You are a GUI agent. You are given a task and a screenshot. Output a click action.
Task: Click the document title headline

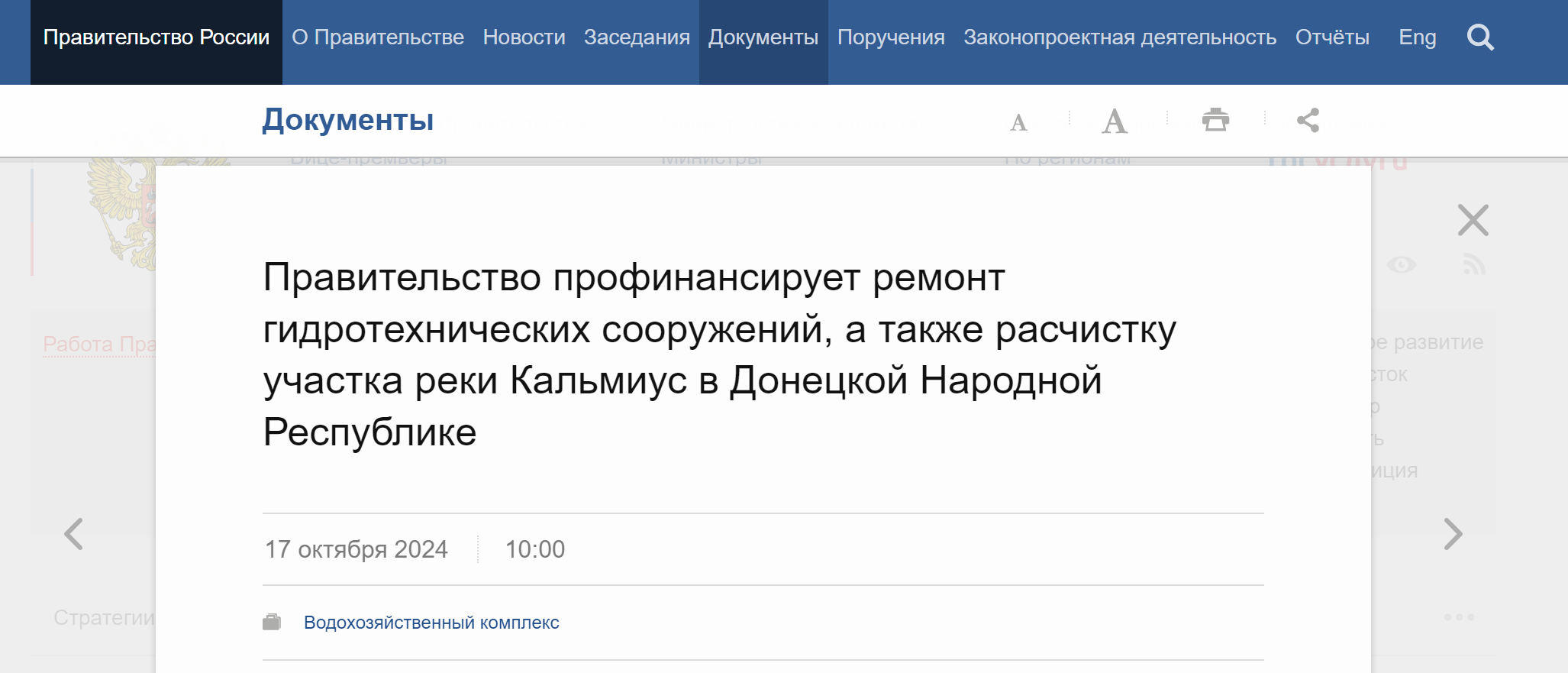tap(720, 354)
